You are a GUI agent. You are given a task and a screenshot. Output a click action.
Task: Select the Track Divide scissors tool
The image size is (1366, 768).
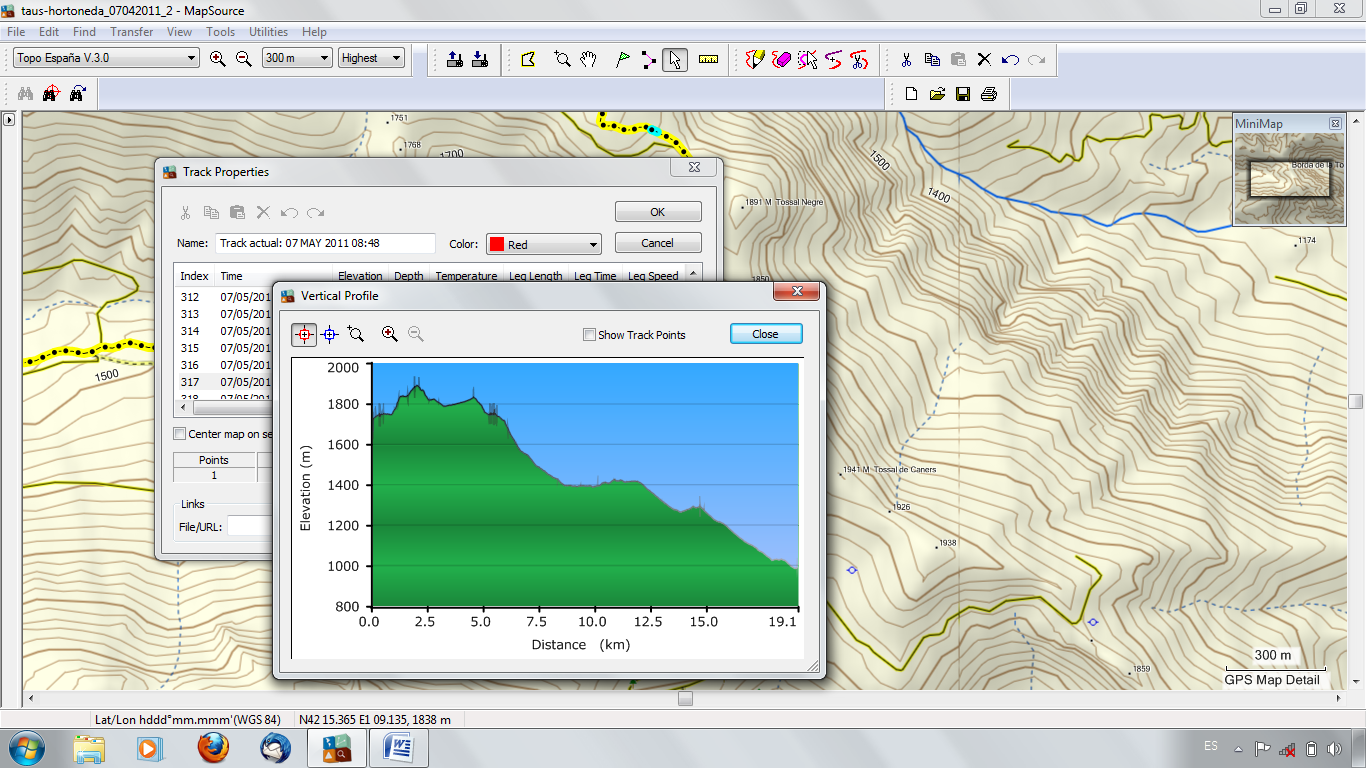pyautogui.click(x=859, y=60)
